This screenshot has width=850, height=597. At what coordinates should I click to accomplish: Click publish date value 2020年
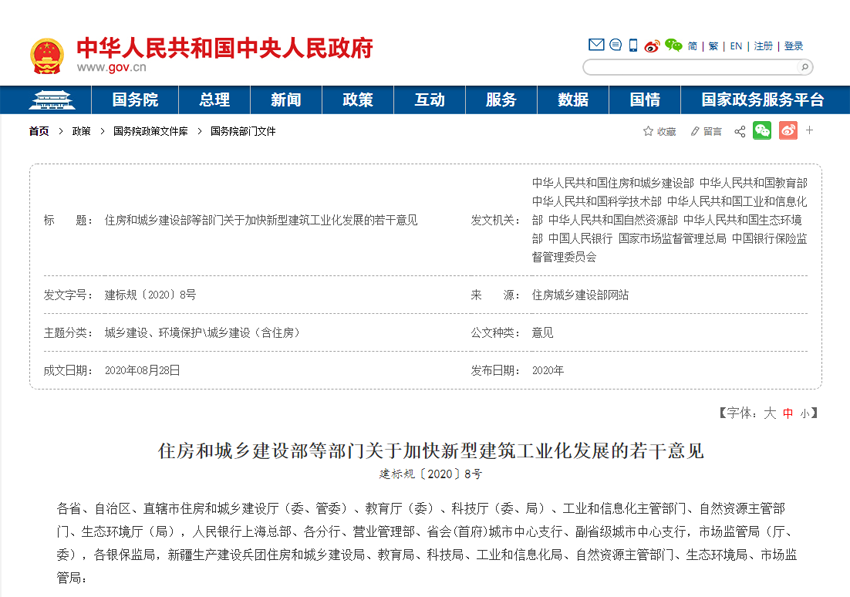click(x=548, y=370)
